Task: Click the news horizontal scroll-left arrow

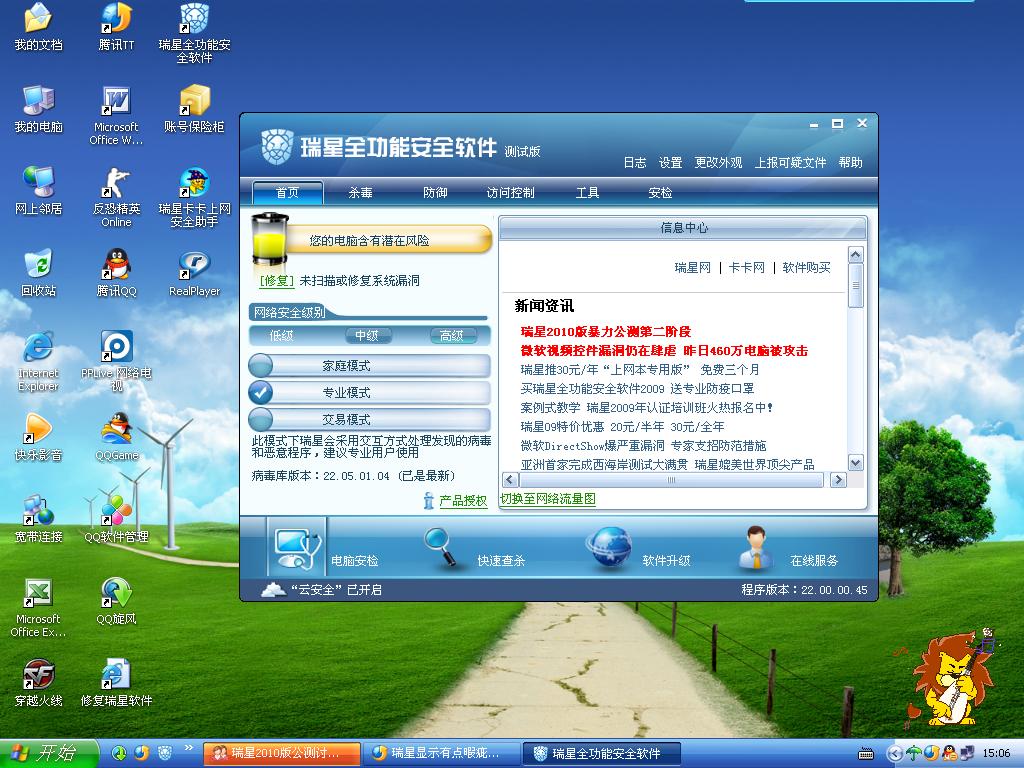Action: point(510,480)
